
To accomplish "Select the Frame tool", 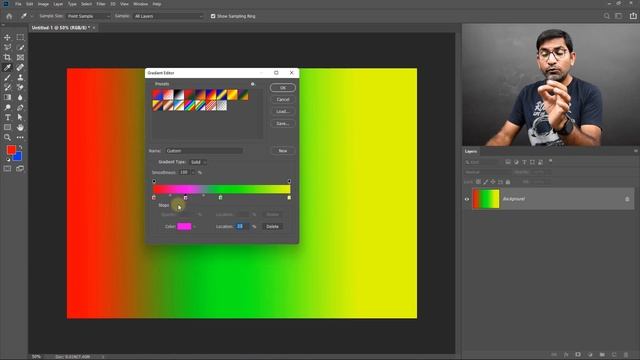I will pyautogui.click(x=20, y=58).
